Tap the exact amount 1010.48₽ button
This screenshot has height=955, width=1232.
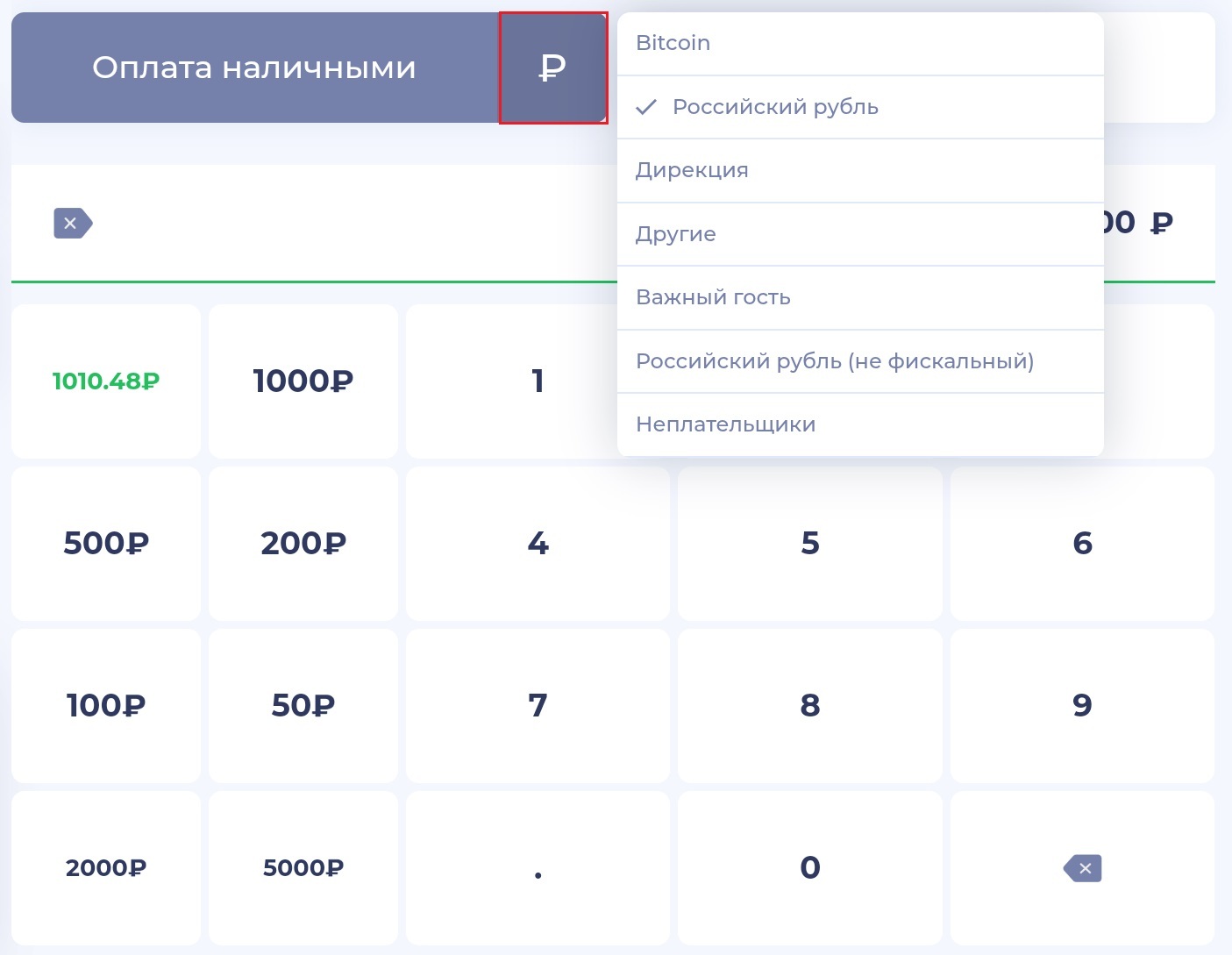coord(106,381)
